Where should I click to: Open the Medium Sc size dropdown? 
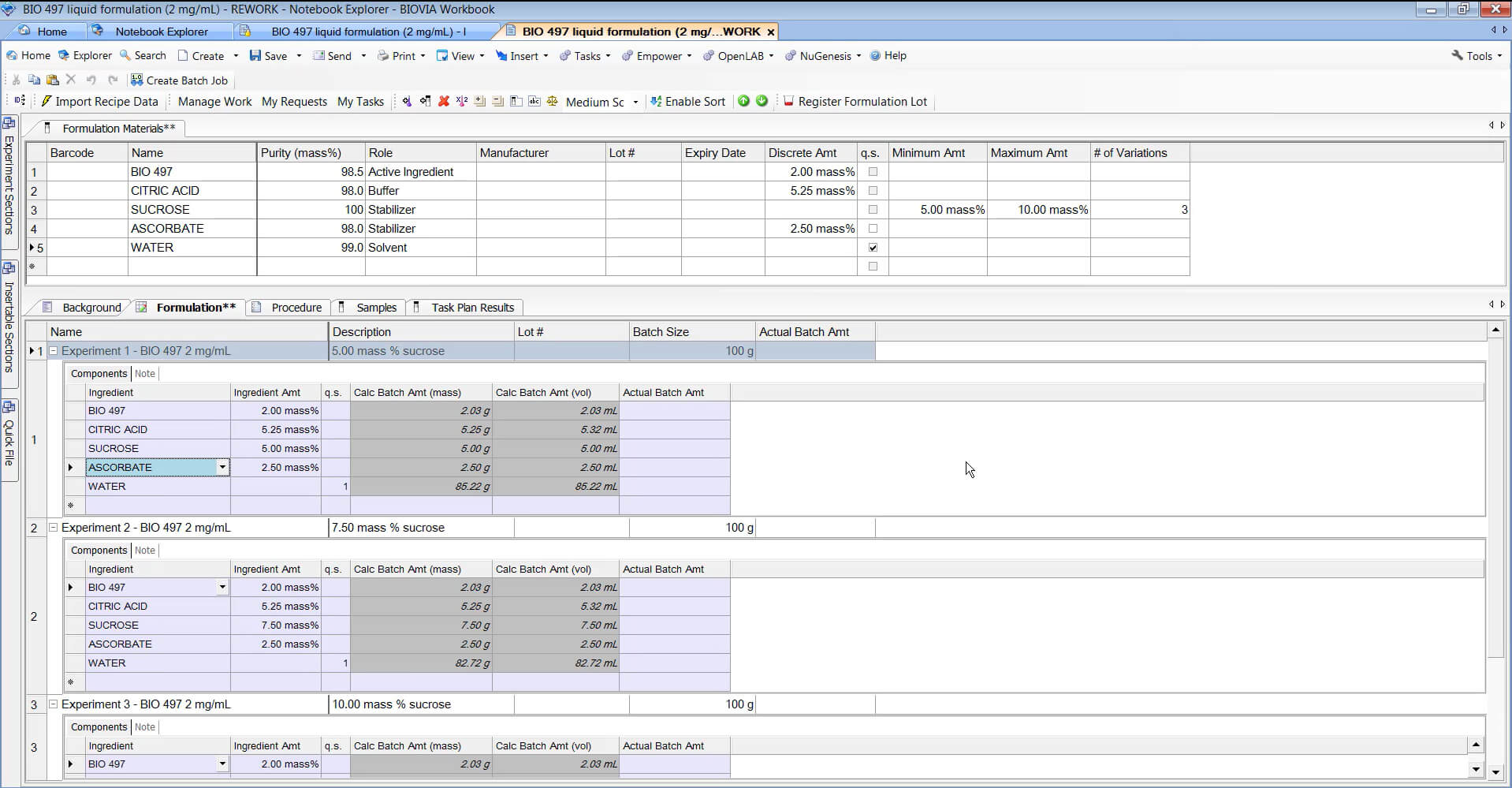point(635,103)
